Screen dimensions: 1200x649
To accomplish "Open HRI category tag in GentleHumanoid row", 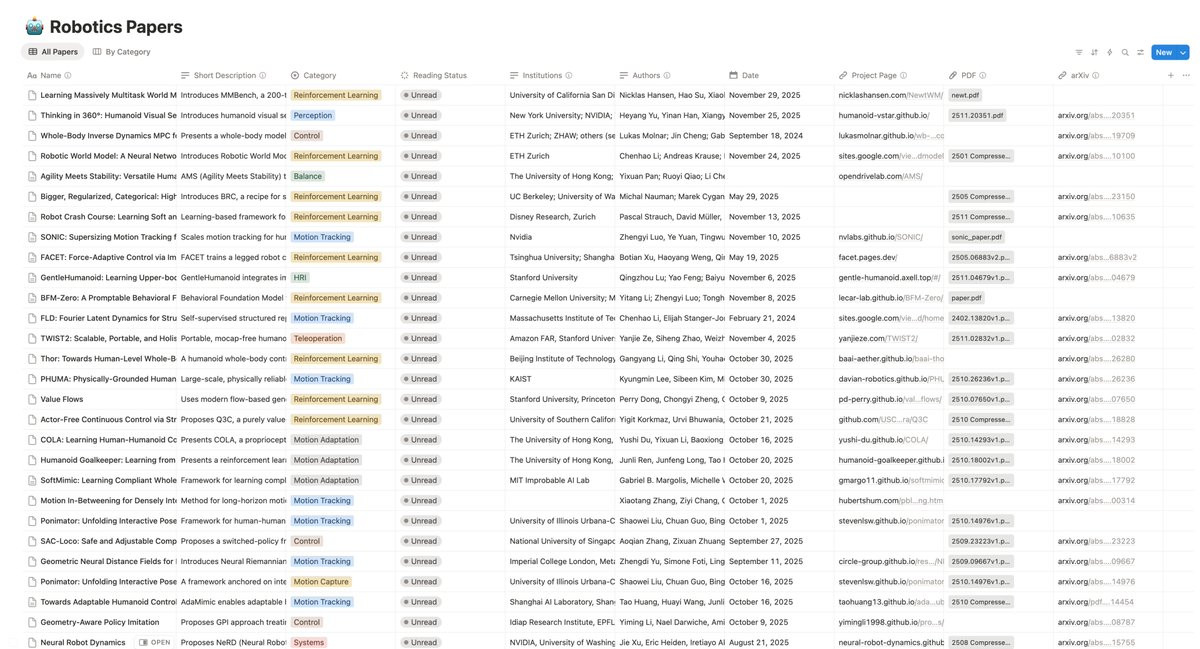I will click(300, 277).
